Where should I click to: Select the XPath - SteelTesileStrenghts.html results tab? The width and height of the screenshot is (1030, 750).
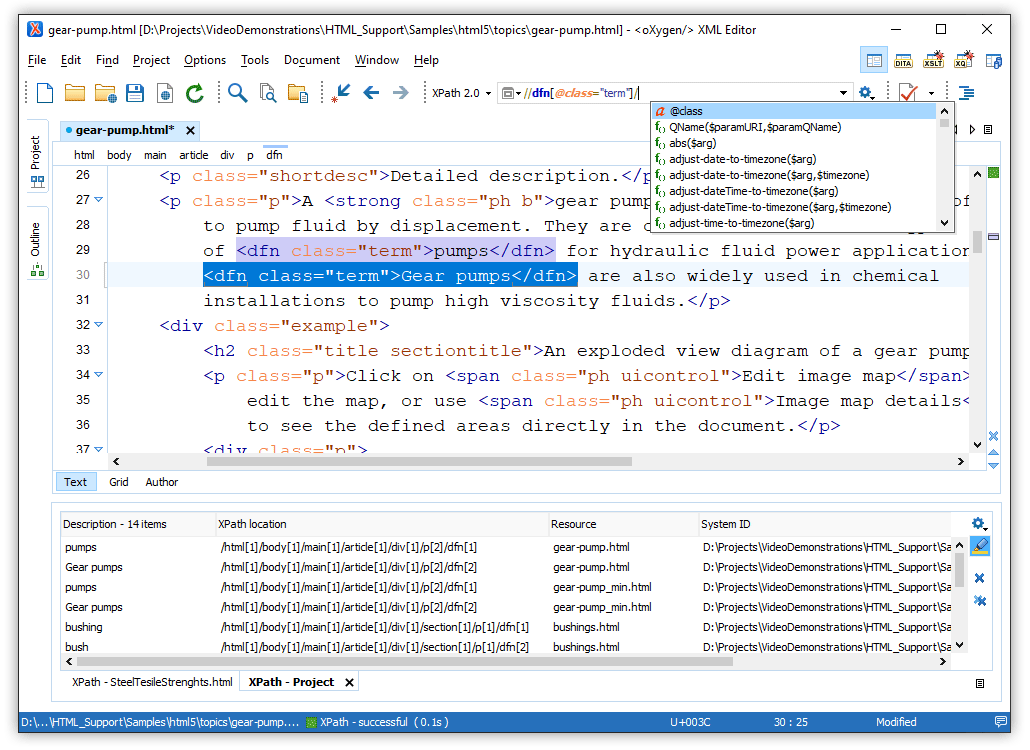[x=152, y=682]
